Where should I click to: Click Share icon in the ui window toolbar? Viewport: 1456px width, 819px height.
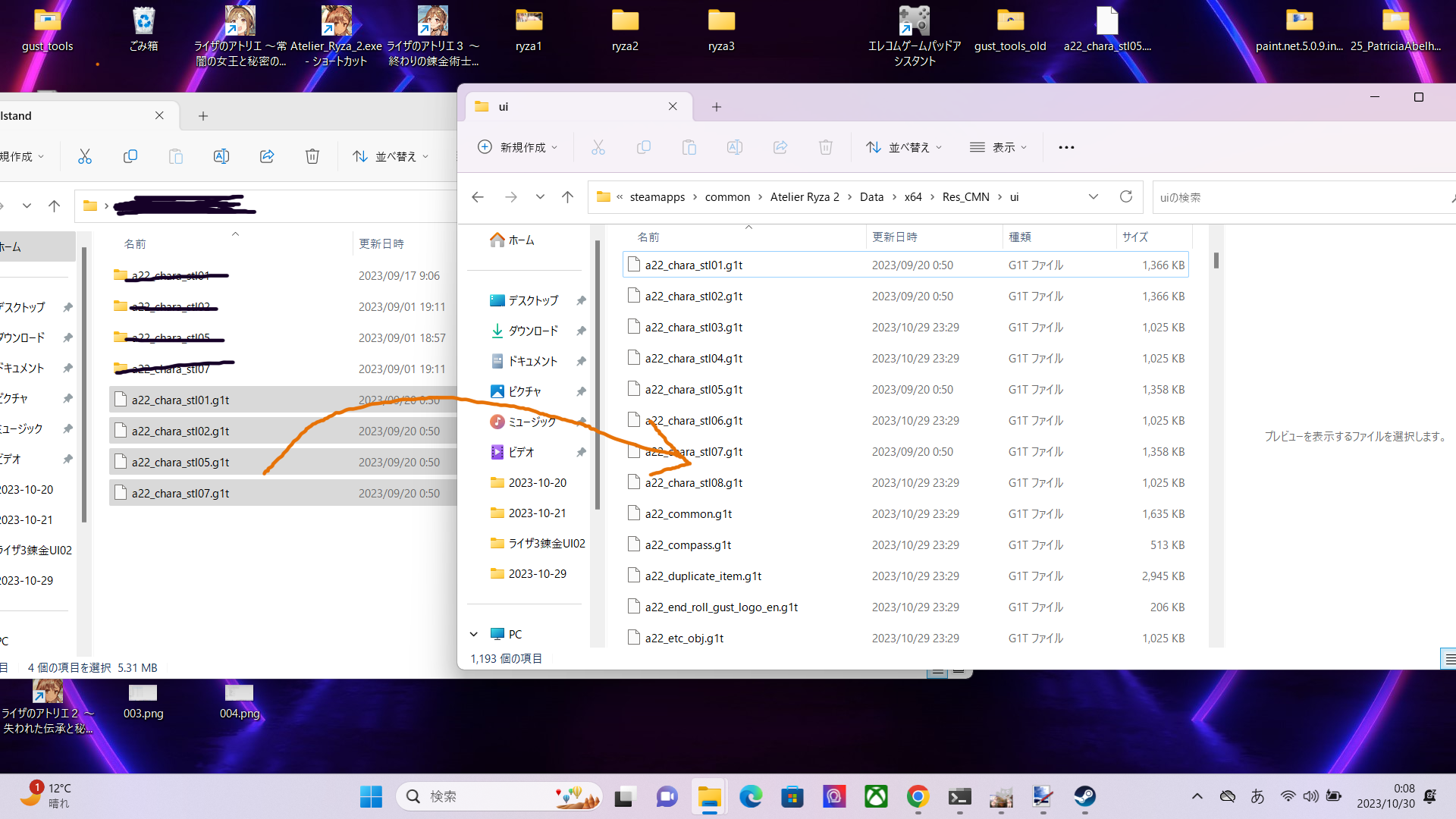780,147
